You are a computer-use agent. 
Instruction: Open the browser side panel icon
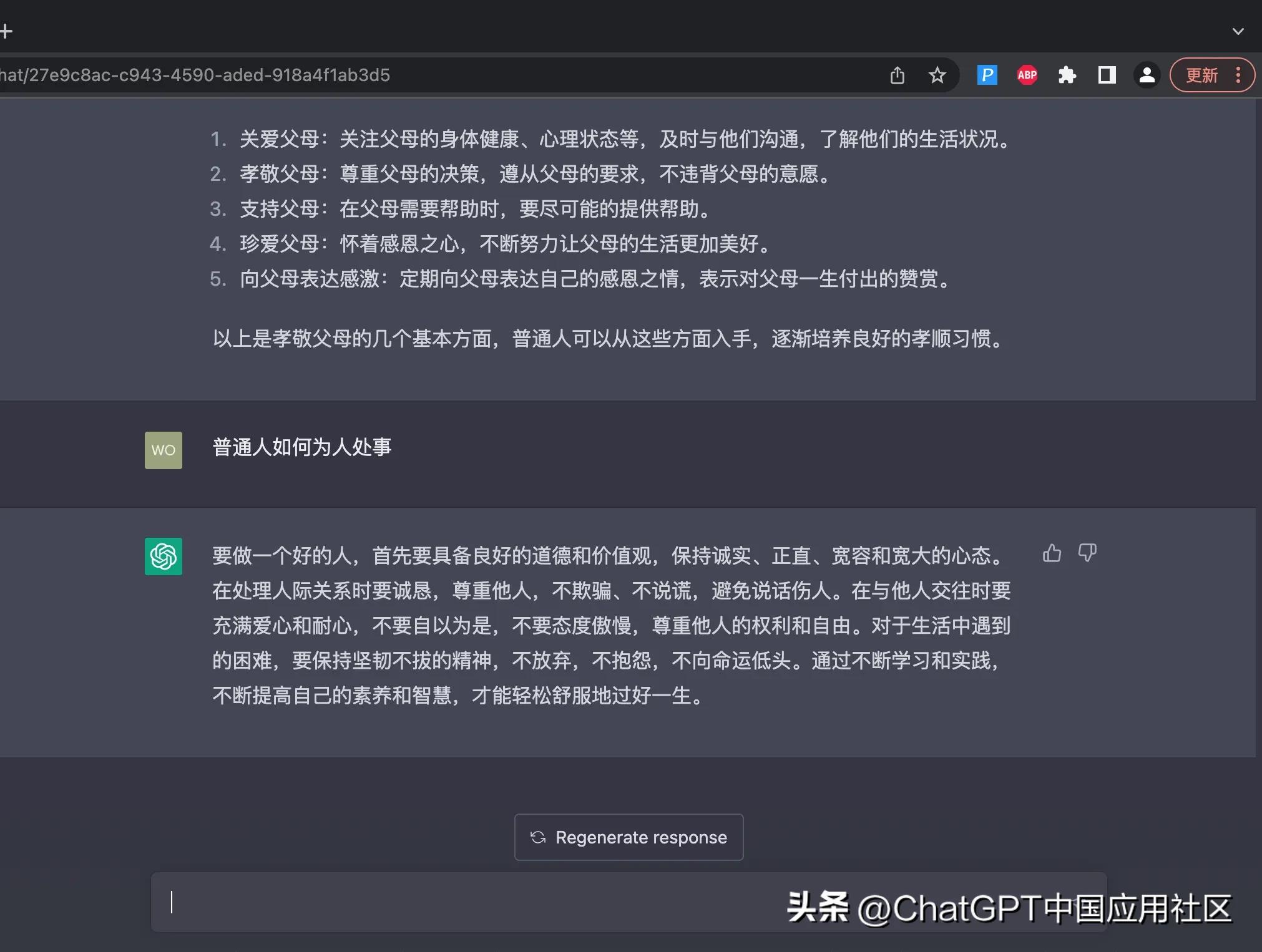point(1107,75)
